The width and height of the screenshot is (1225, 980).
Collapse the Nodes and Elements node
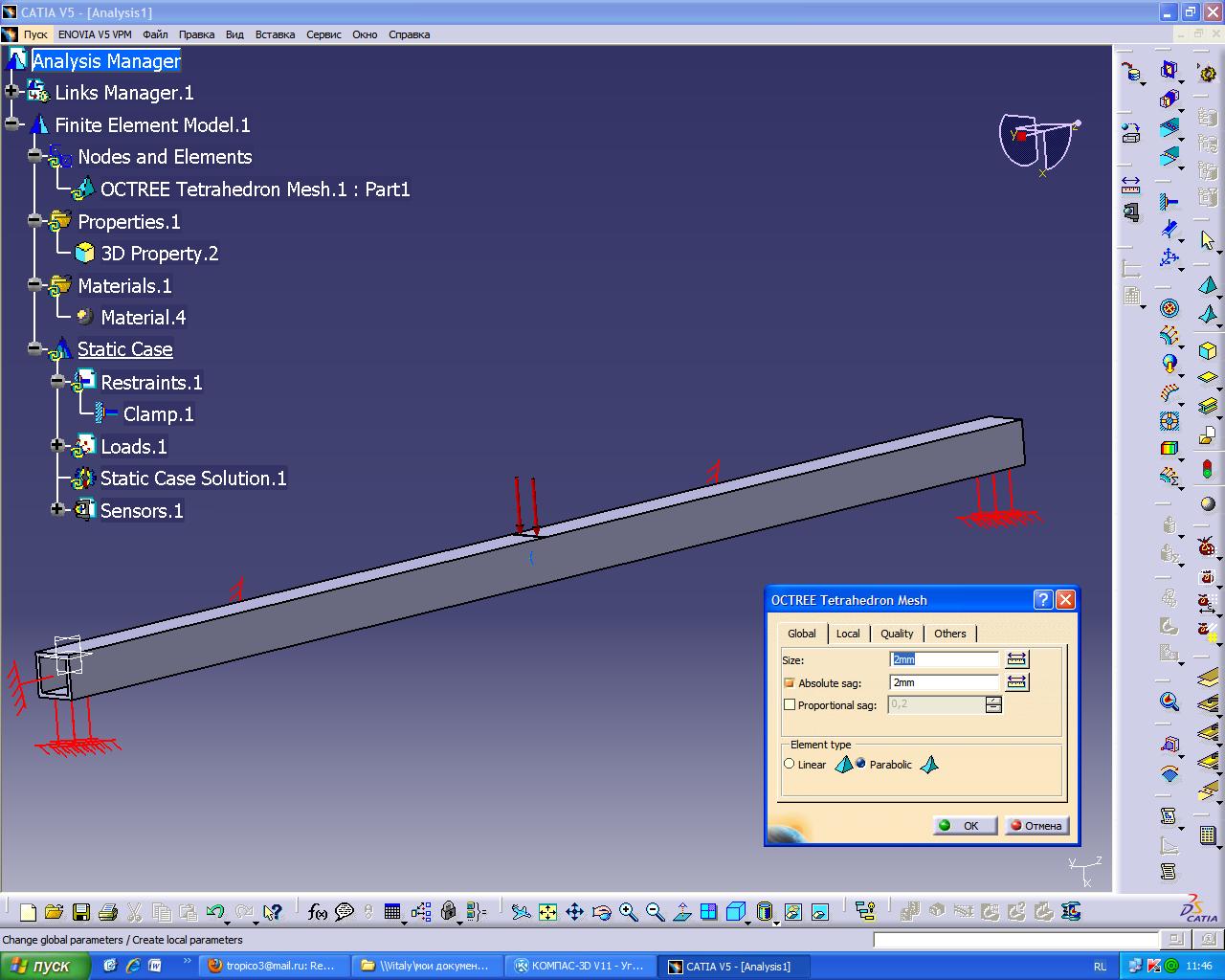coord(34,156)
